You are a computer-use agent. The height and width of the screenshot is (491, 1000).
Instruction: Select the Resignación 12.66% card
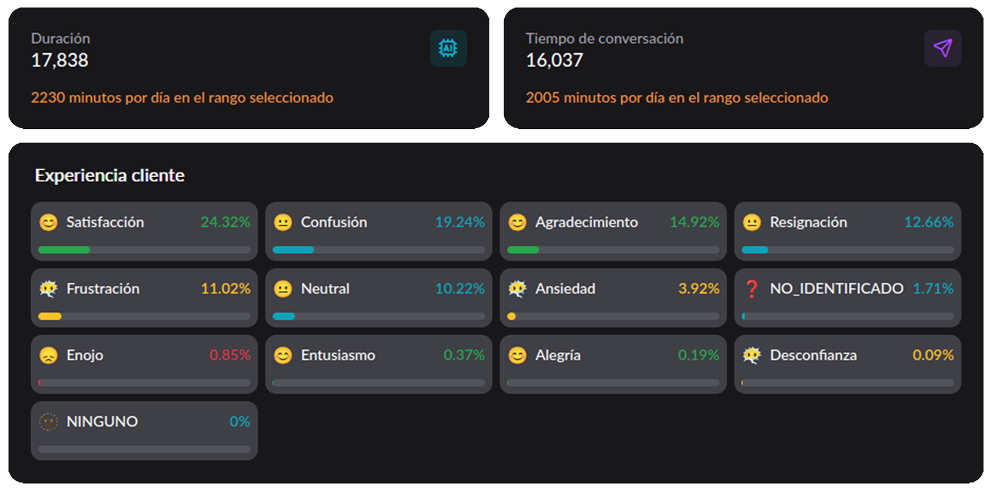tap(848, 231)
